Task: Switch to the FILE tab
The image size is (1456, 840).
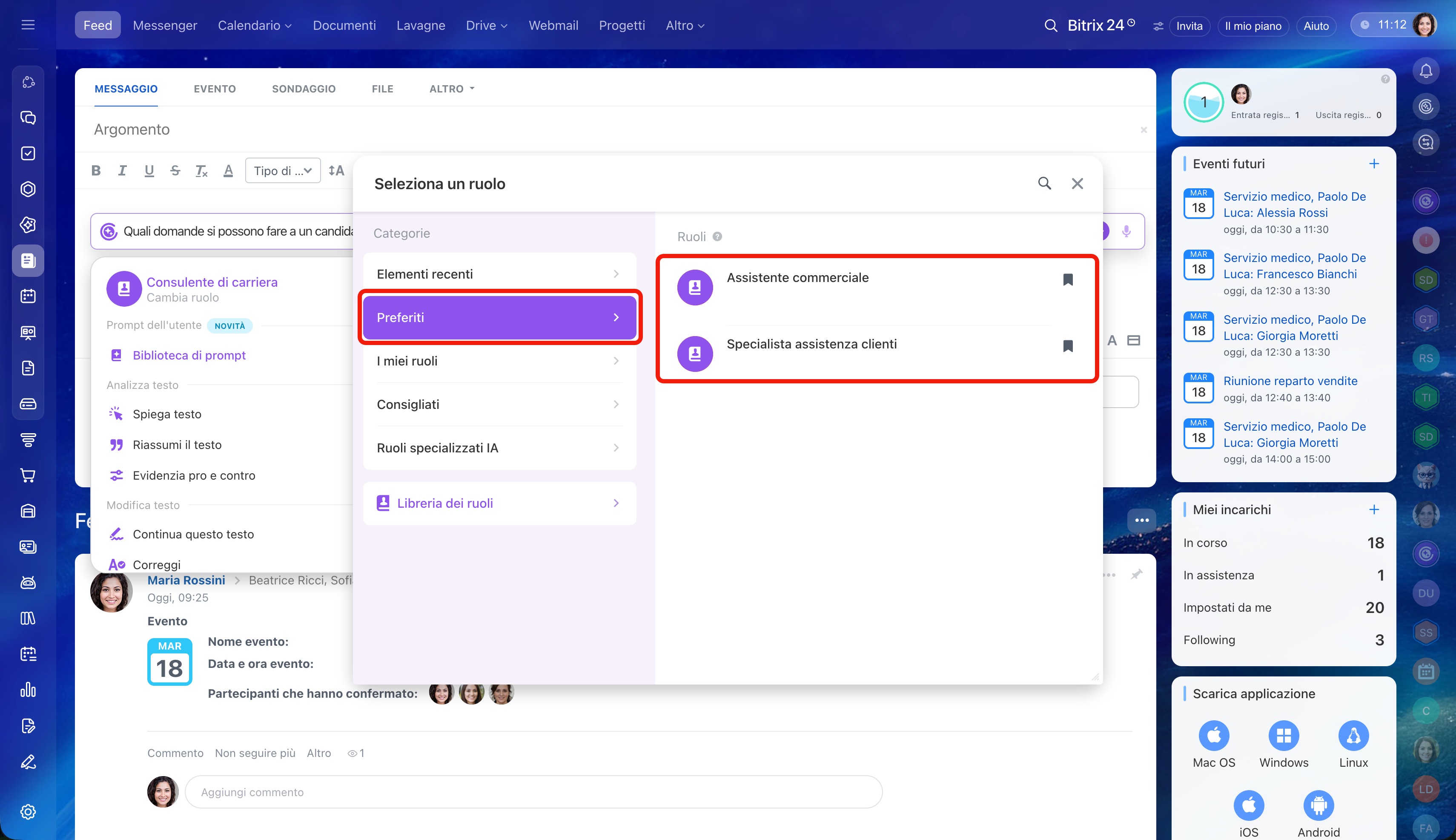Action: click(382, 89)
